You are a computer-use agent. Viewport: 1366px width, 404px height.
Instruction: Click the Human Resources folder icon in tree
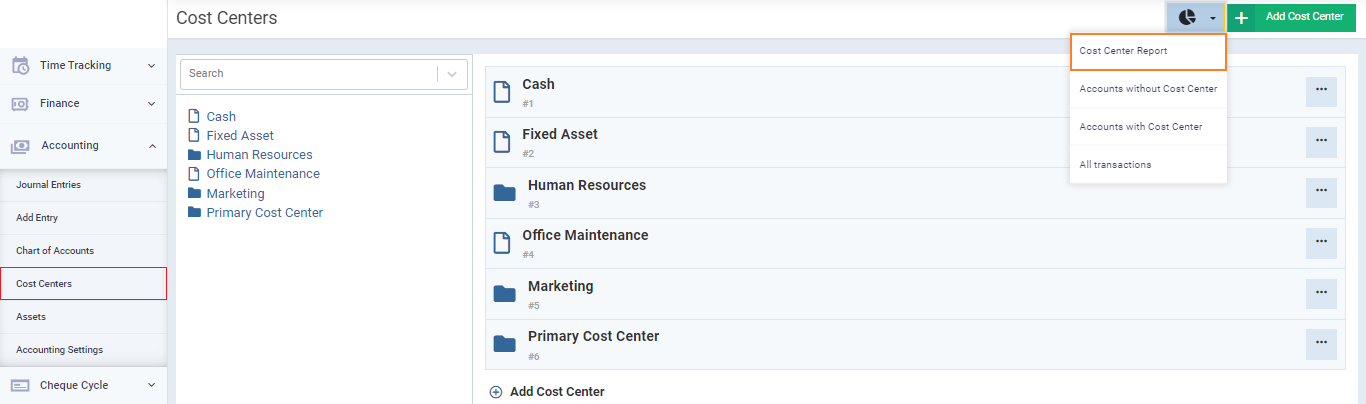194,155
